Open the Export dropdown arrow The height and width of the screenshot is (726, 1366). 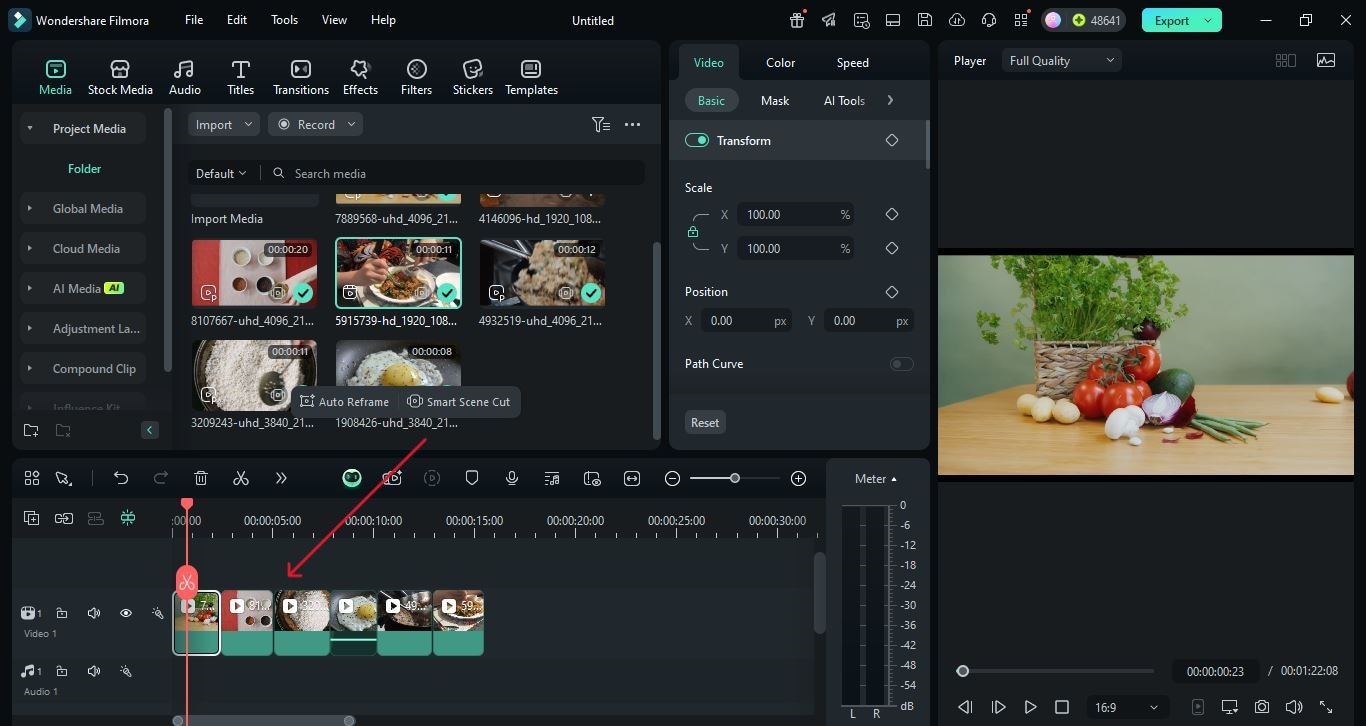[1209, 20]
